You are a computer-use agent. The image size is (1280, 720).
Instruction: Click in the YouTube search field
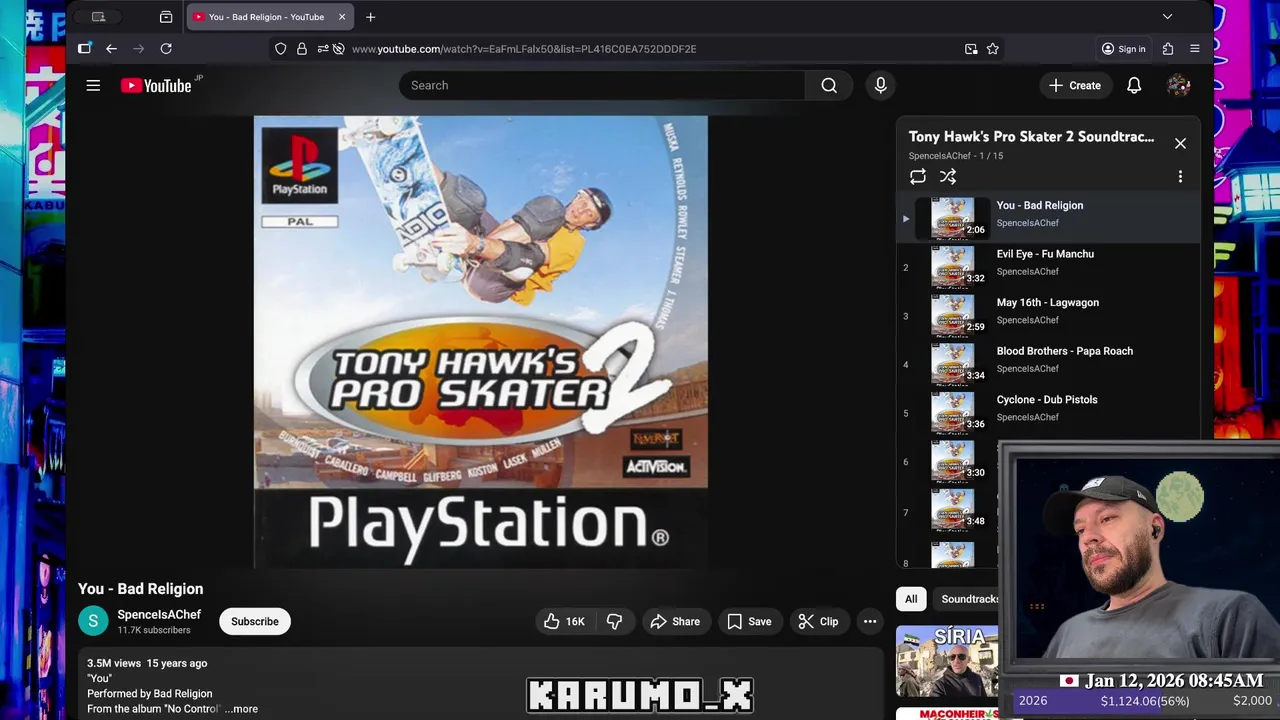602,86
